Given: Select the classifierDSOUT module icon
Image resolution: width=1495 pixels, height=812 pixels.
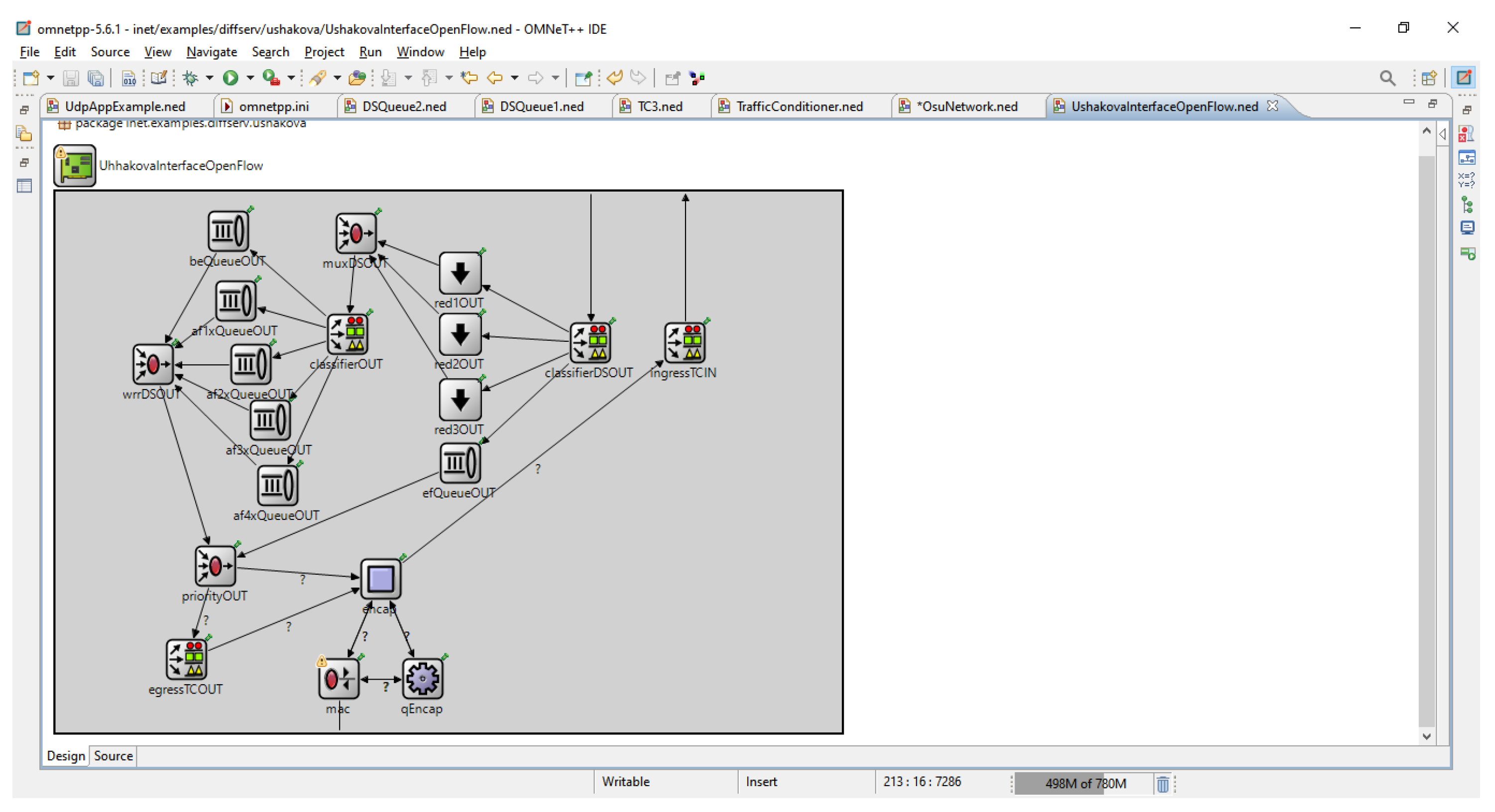Looking at the screenshot, I should [590, 342].
